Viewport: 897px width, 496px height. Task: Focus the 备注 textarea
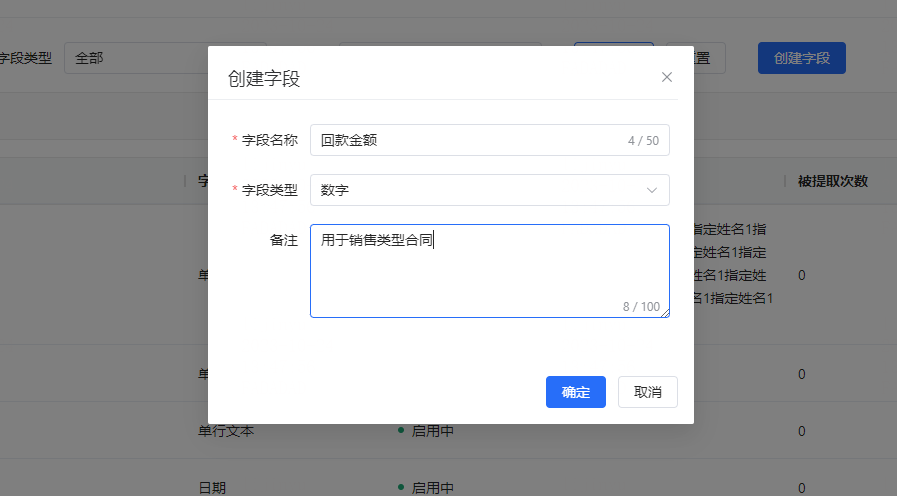coord(490,271)
